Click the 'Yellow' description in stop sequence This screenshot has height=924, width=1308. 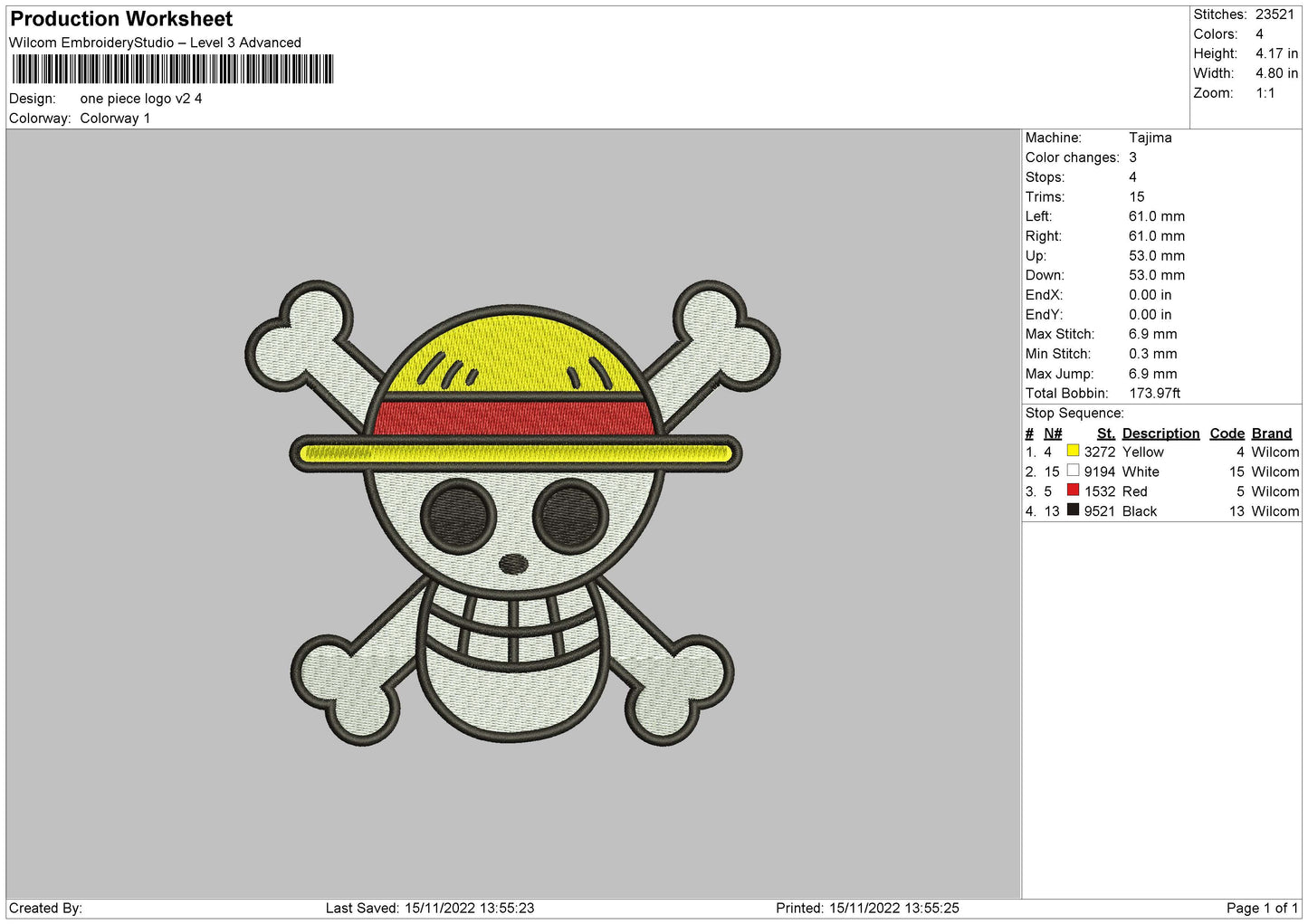point(1143,452)
